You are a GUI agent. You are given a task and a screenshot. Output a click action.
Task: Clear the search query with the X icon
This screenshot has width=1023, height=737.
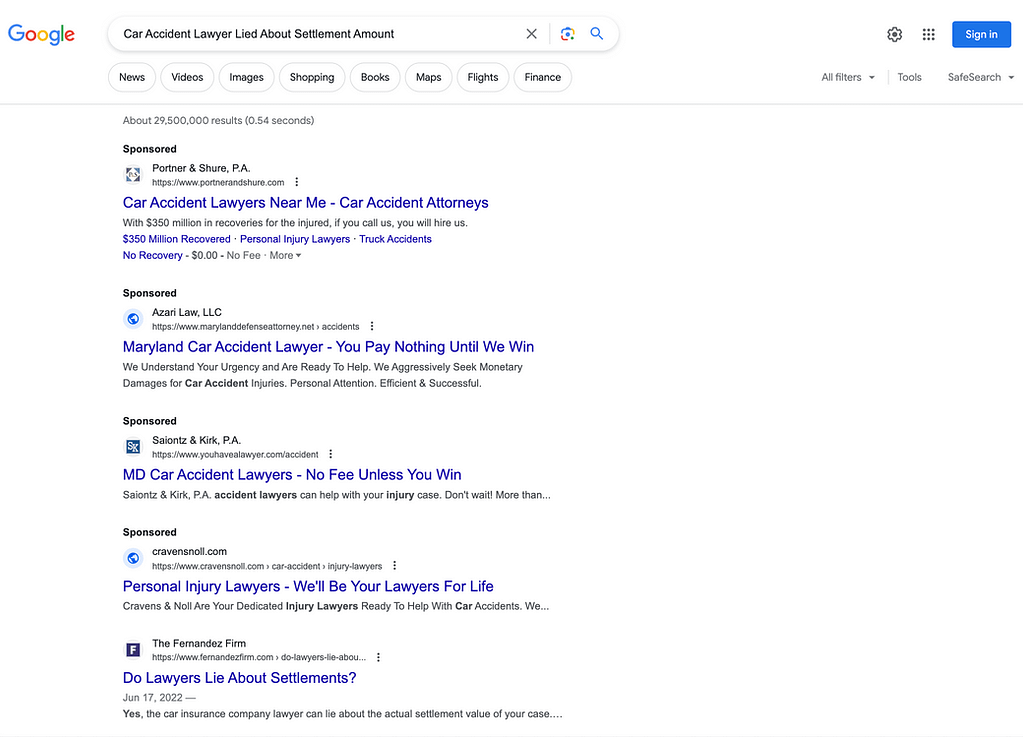[531, 33]
